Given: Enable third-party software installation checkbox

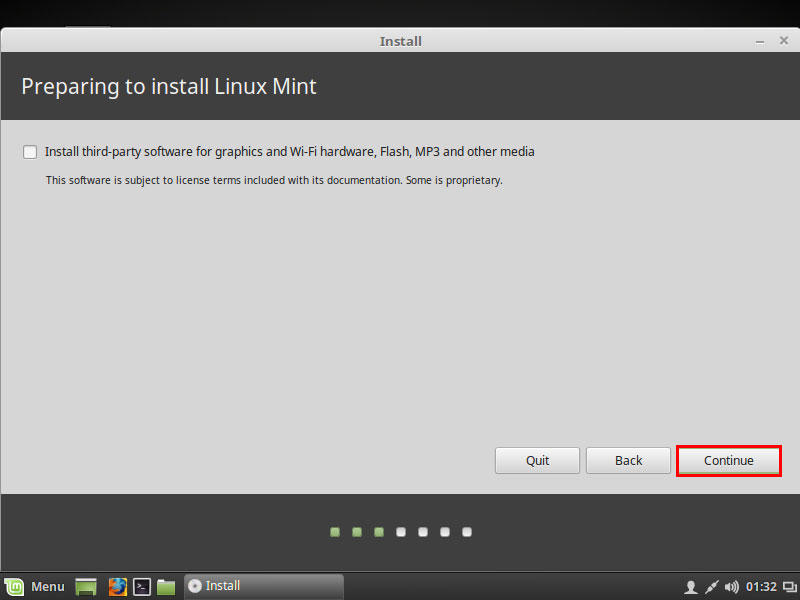Looking at the screenshot, I should tap(30, 152).
